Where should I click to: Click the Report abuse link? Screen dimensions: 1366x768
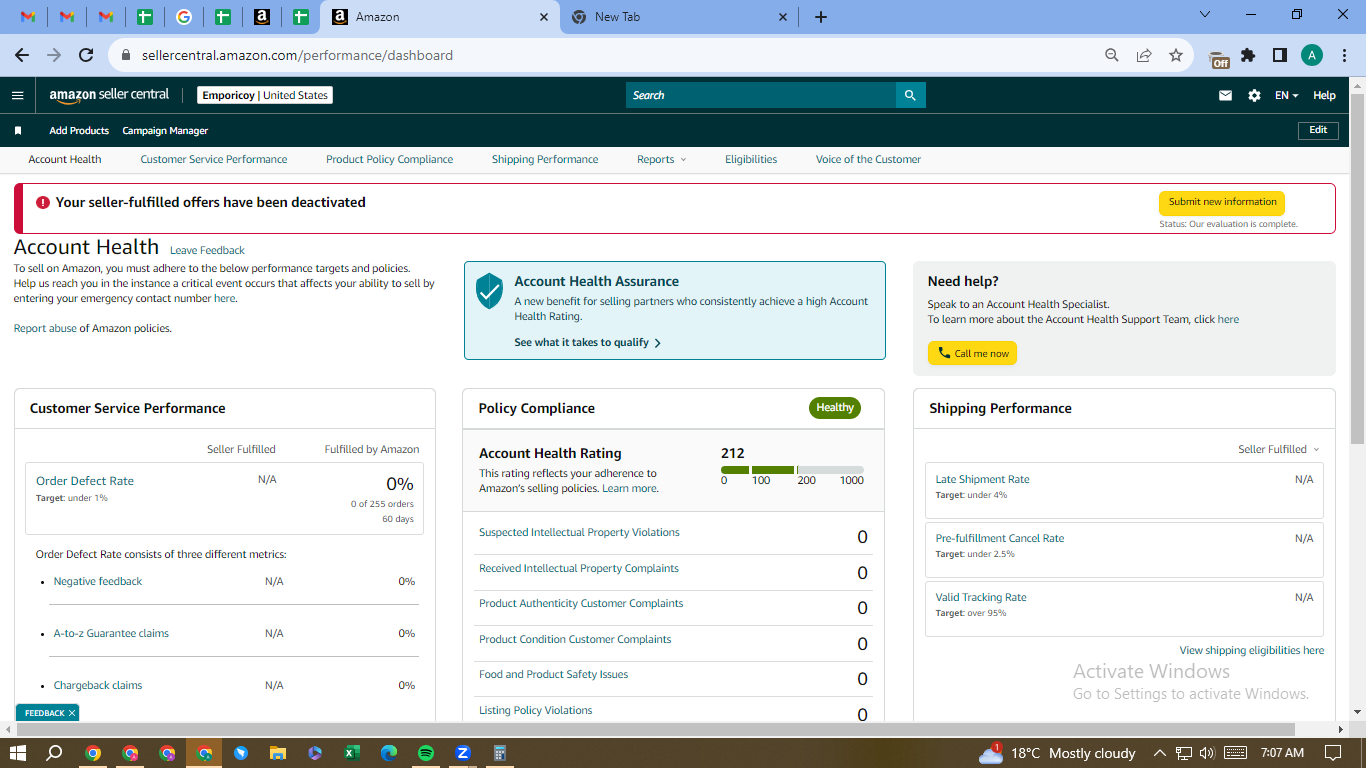[45, 329]
